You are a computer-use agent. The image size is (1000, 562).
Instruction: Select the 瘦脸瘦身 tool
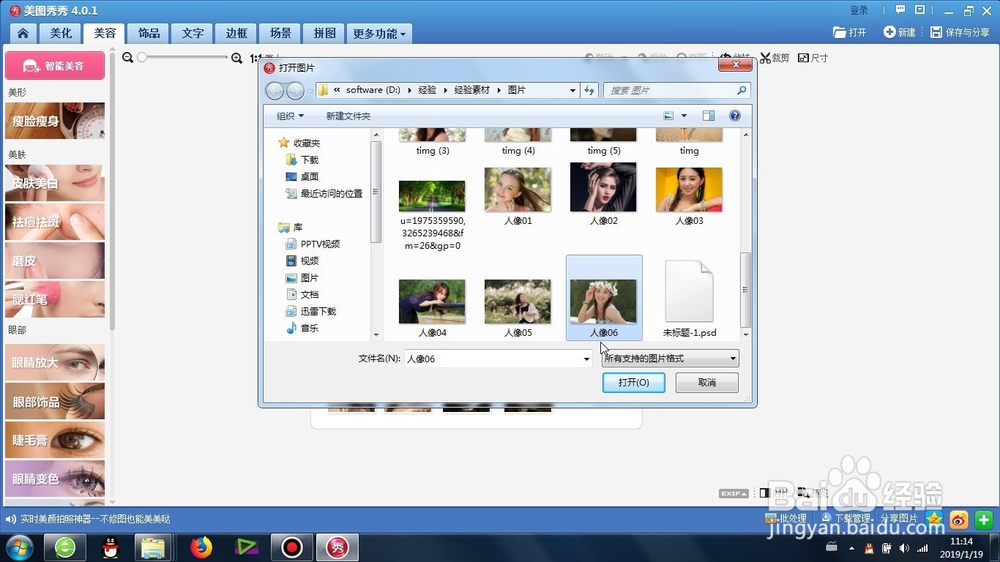pos(55,121)
